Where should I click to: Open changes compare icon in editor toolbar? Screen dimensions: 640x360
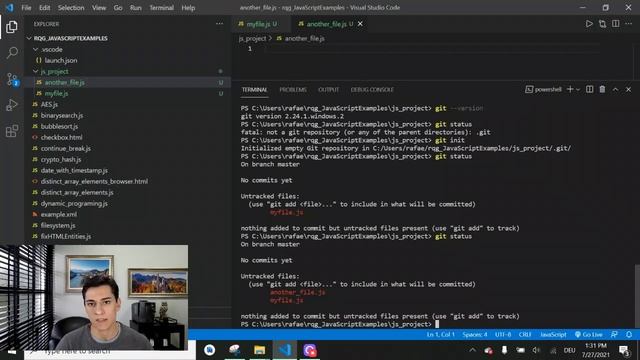tap(602, 24)
